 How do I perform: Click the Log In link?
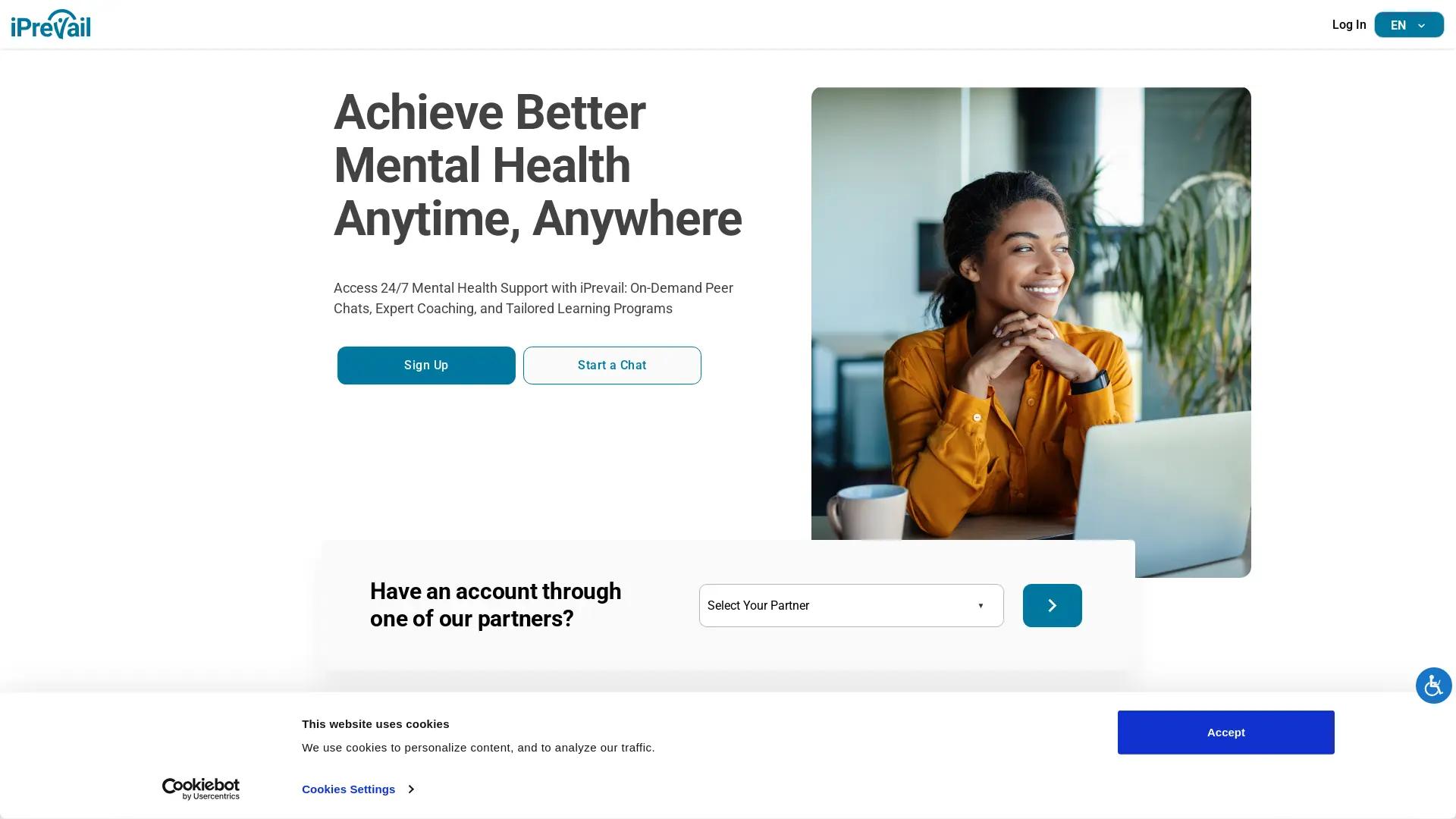point(1348,24)
